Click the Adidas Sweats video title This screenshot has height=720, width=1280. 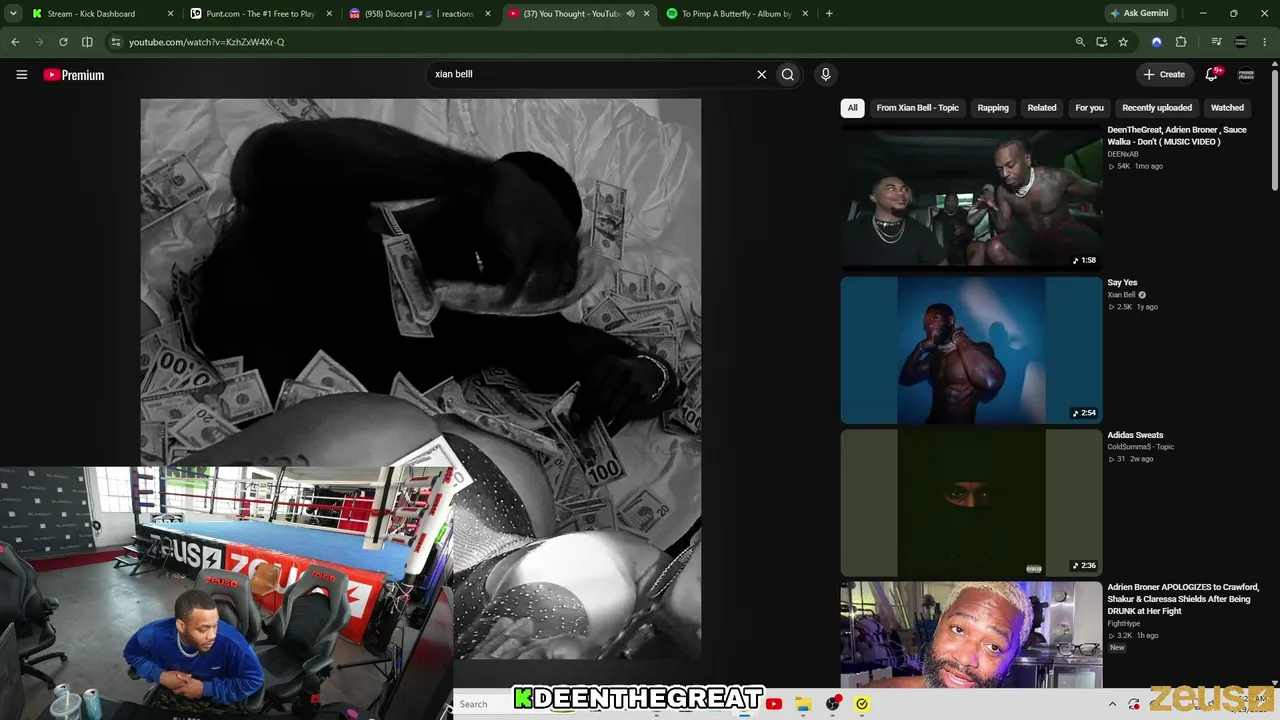[x=1135, y=435]
